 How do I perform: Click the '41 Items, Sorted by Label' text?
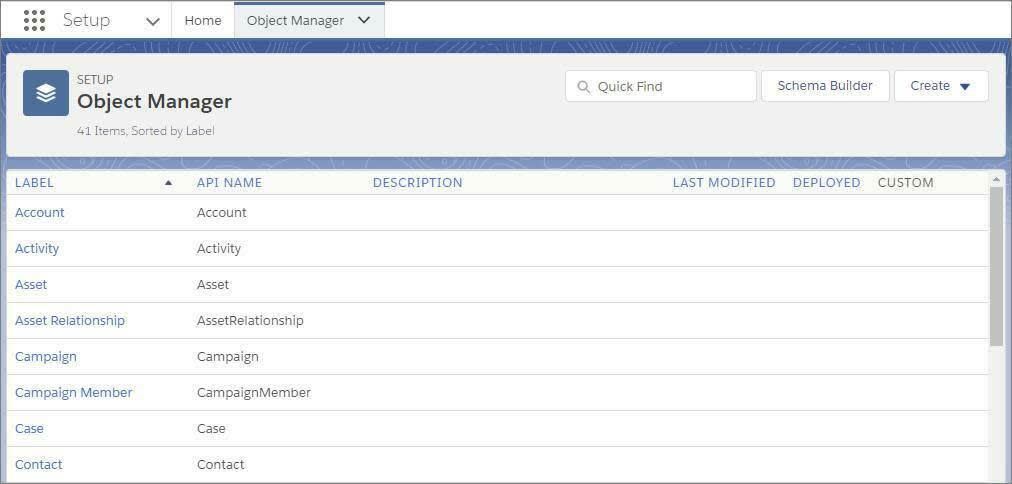coord(145,131)
